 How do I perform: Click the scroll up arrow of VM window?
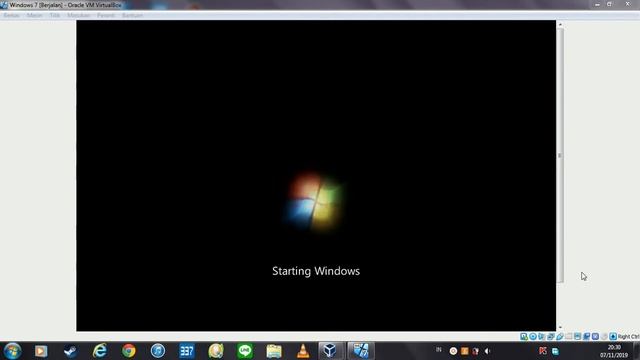[x=560, y=25]
